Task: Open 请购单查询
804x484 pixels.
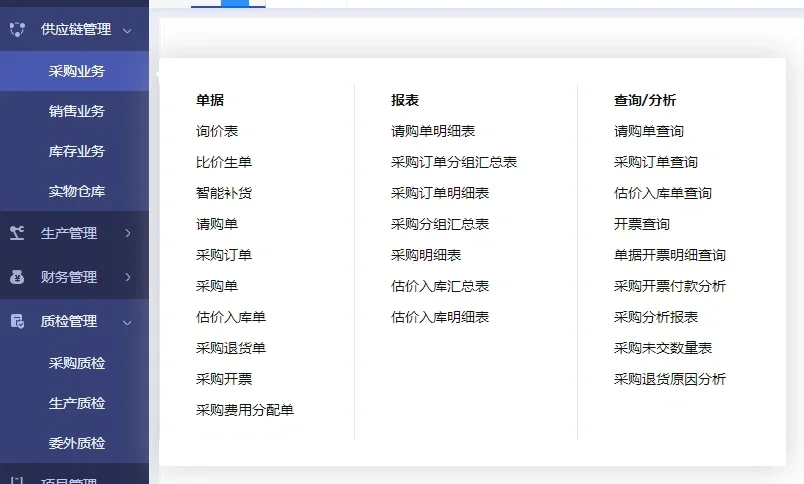Action: click(649, 131)
